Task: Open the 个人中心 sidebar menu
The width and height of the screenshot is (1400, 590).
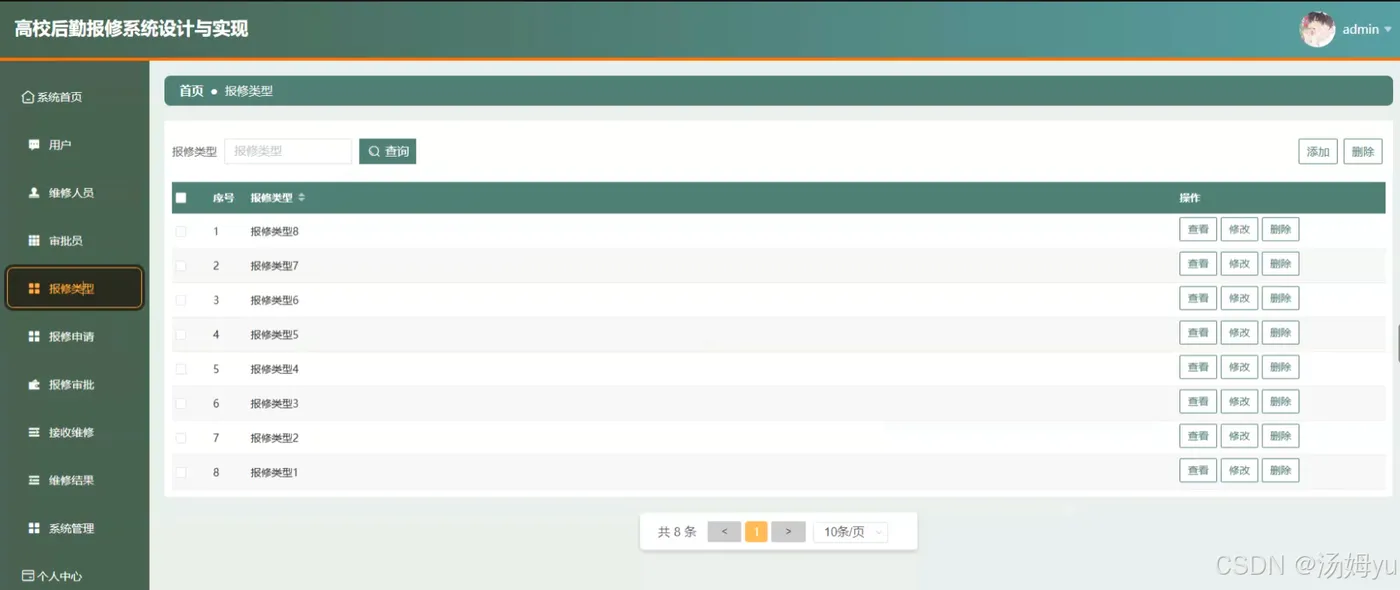Action: [x=74, y=576]
